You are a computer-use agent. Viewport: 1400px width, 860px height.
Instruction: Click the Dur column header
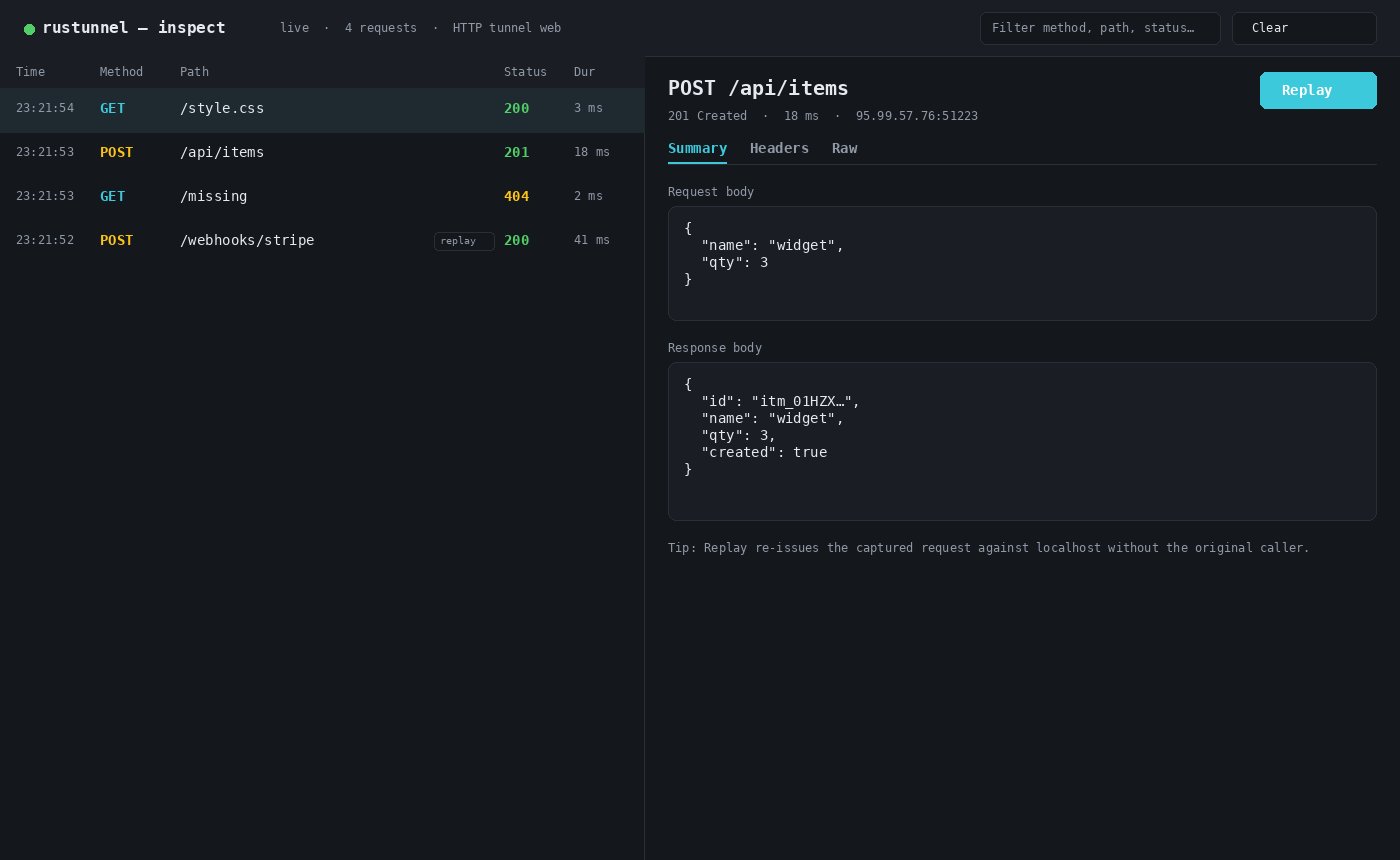(584, 72)
